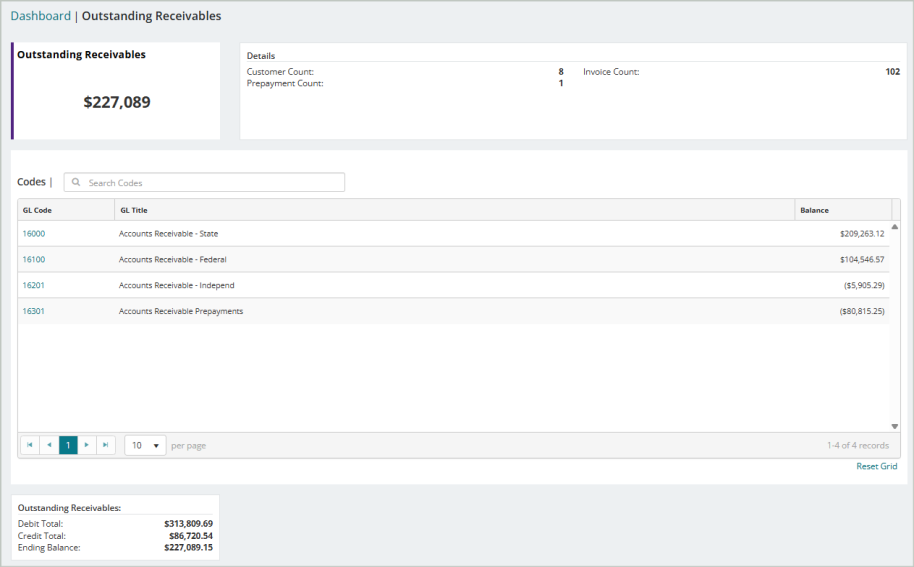Go to first page in pager
The image size is (914, 567).
pyautogui.click(x=30, y=445)
